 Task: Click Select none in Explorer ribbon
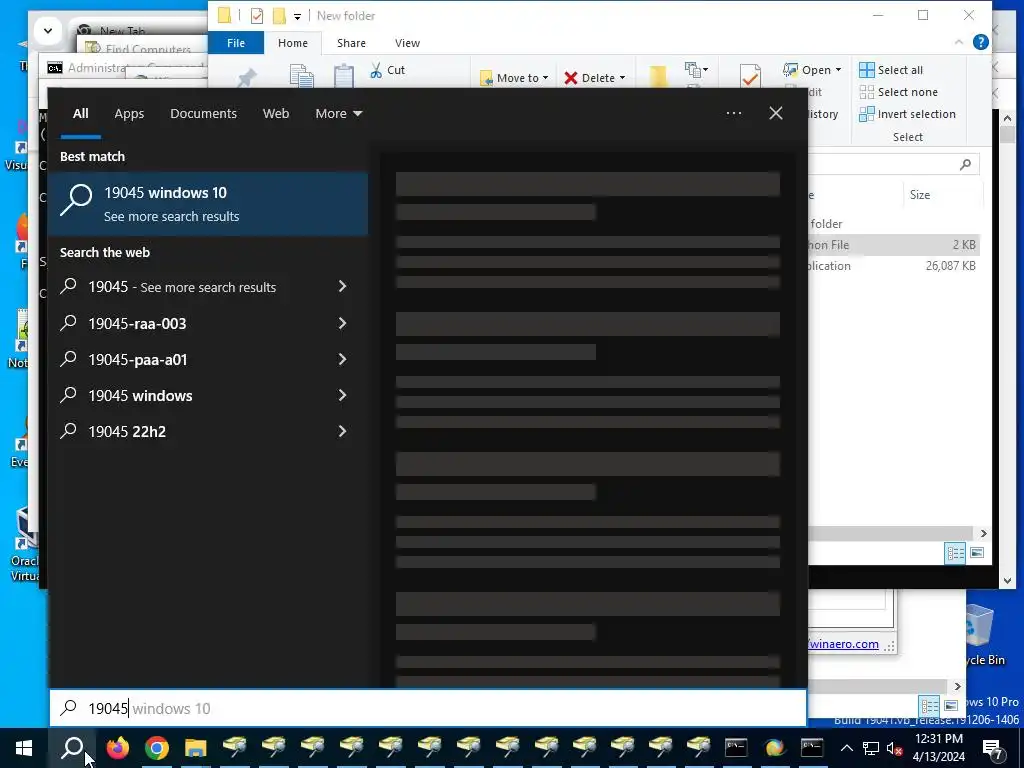(898, 92)
